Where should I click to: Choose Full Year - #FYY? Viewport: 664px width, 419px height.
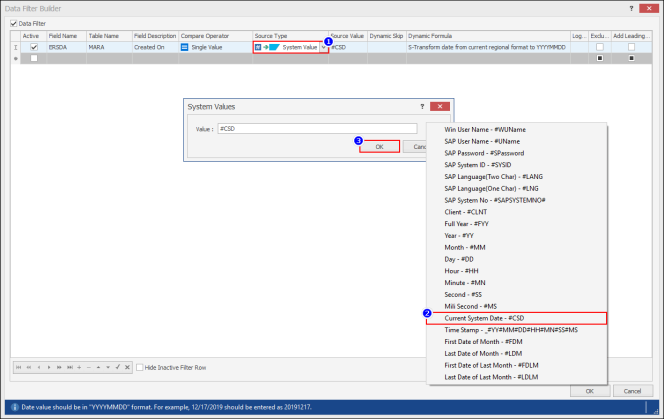pos(516,224)
